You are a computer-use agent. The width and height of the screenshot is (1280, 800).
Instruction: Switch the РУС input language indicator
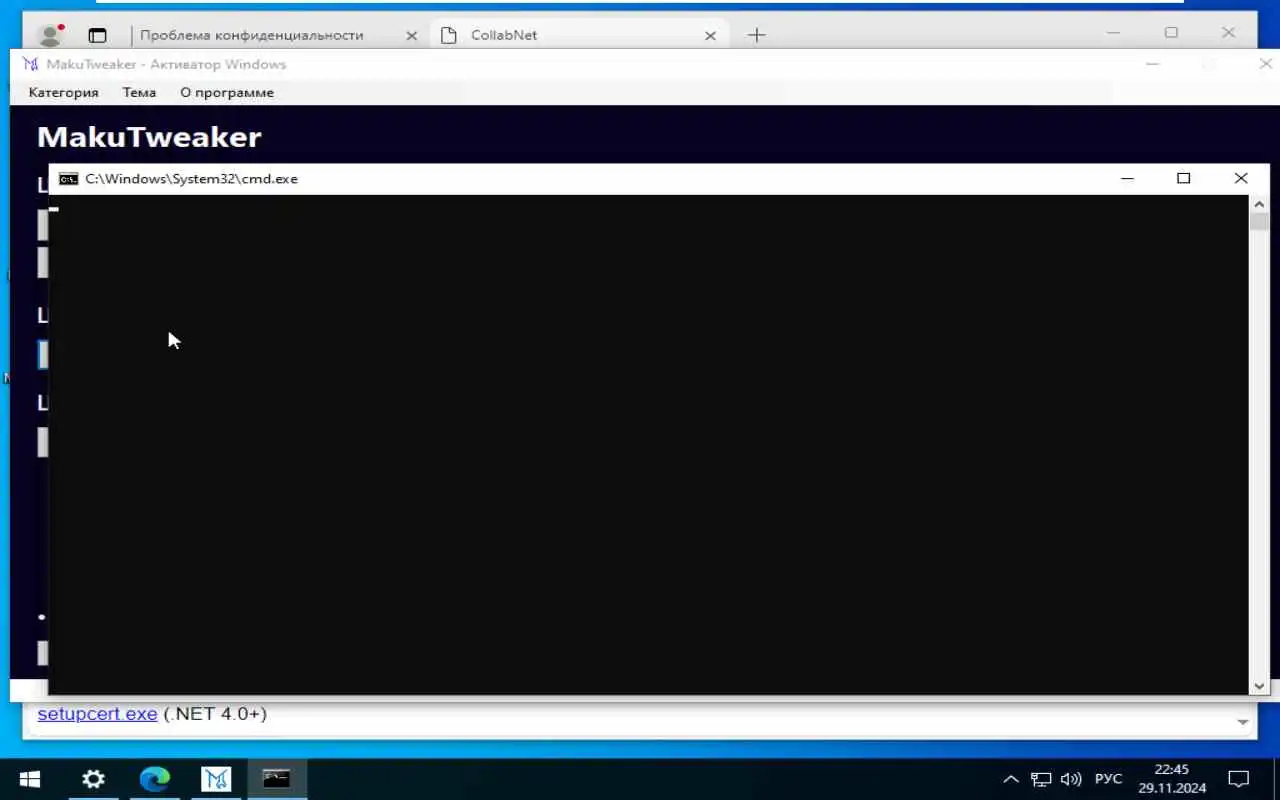(1108, 779)
